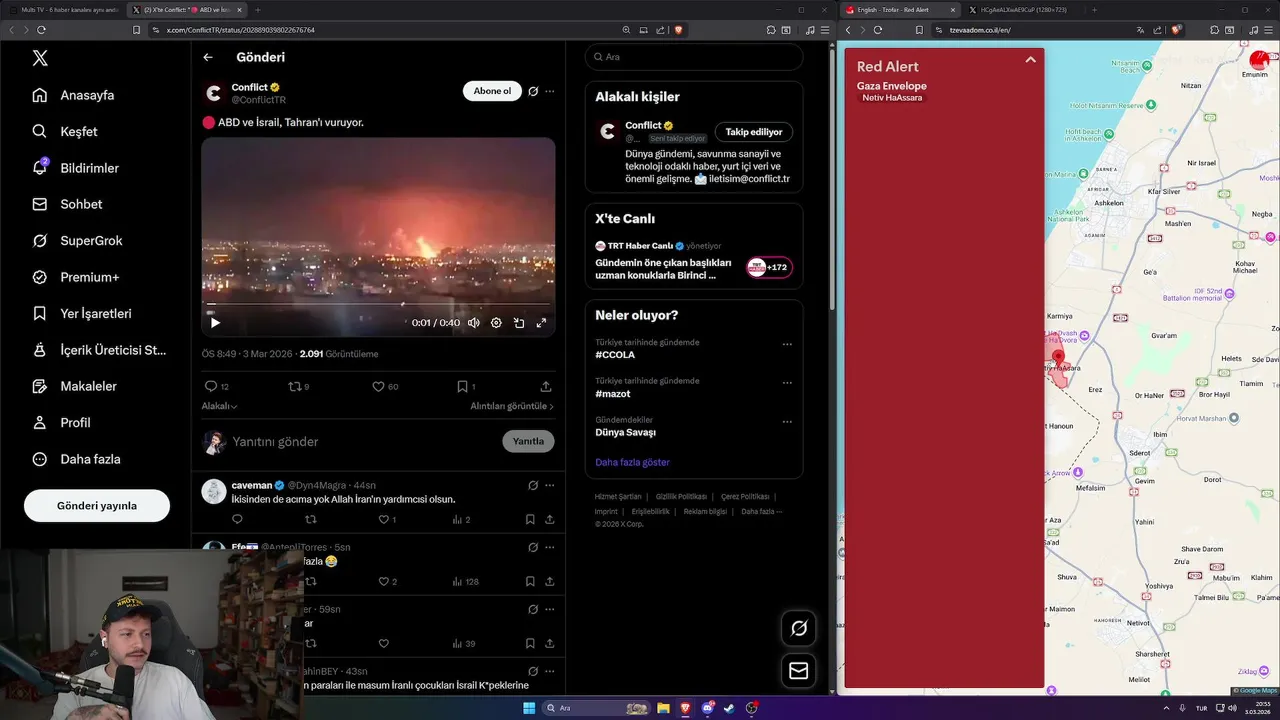The width and height of the screenshot is (1280, 720).
Task: Open Makaleler icon in sidebar
Action: 40,386
